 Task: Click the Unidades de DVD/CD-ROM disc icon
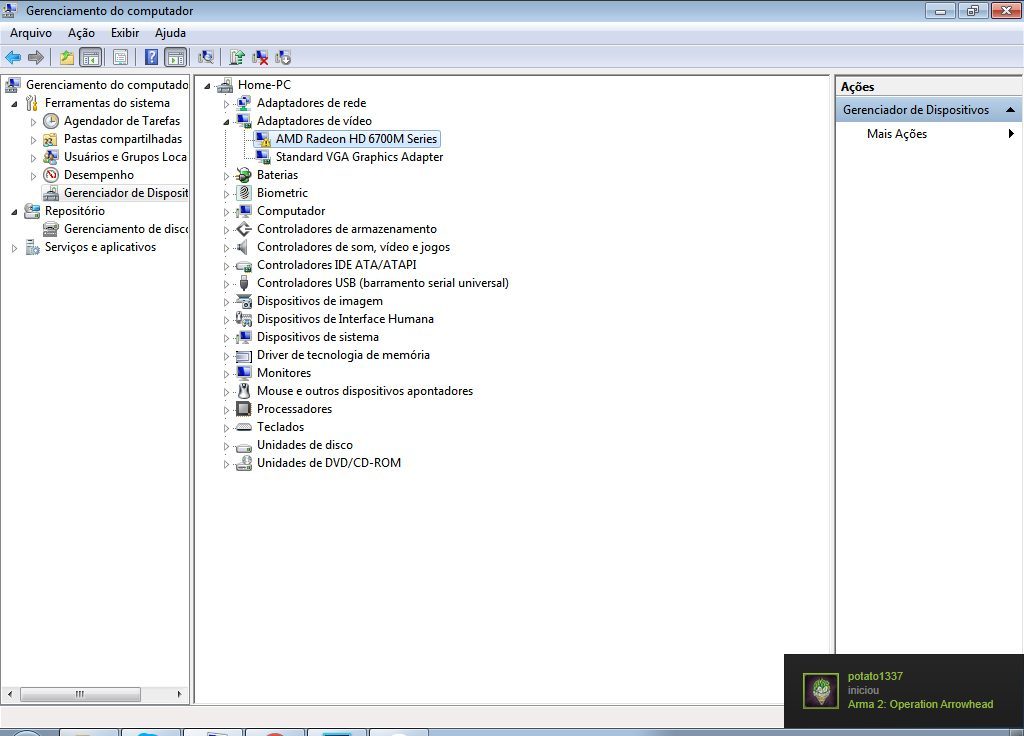tap(244, 463)
